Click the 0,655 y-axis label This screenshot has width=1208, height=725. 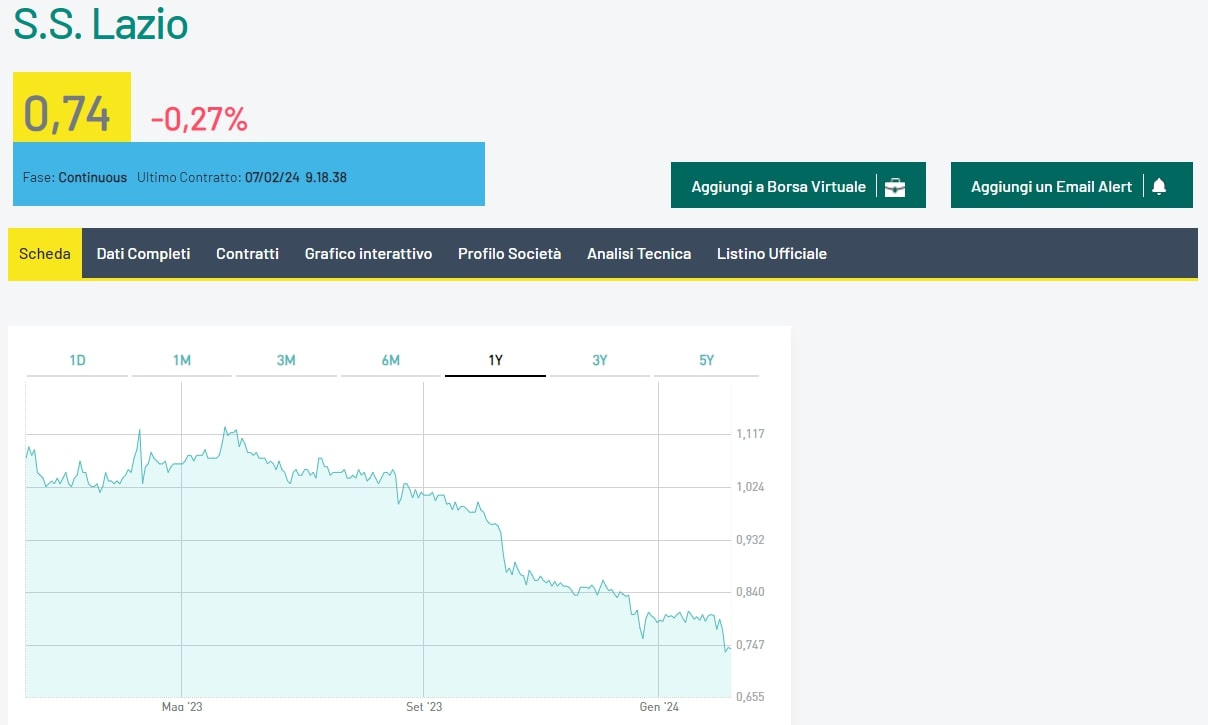pos(750,697)
